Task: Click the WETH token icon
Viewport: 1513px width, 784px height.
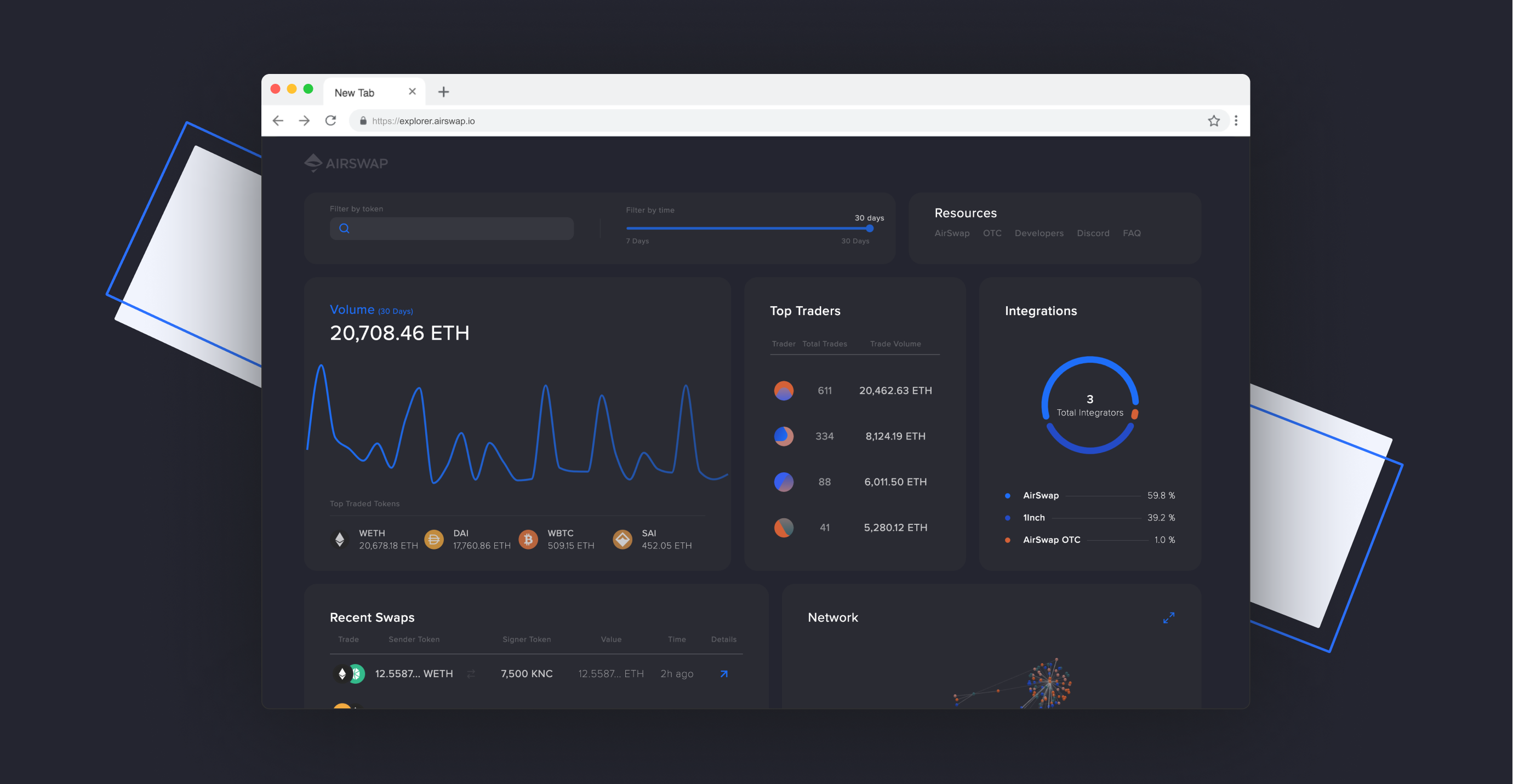Action: (340, 539)
